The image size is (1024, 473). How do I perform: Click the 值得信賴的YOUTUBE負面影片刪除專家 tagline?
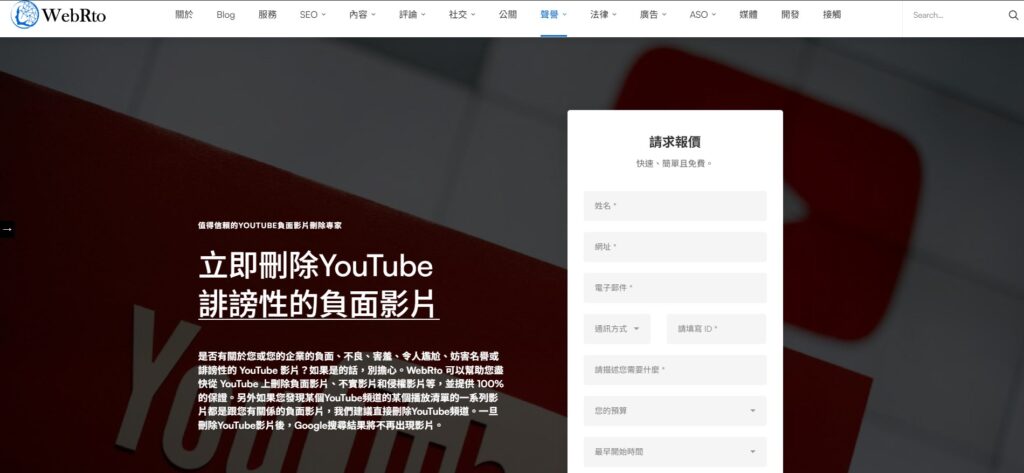pyautogui.click(x=270, y=225)
